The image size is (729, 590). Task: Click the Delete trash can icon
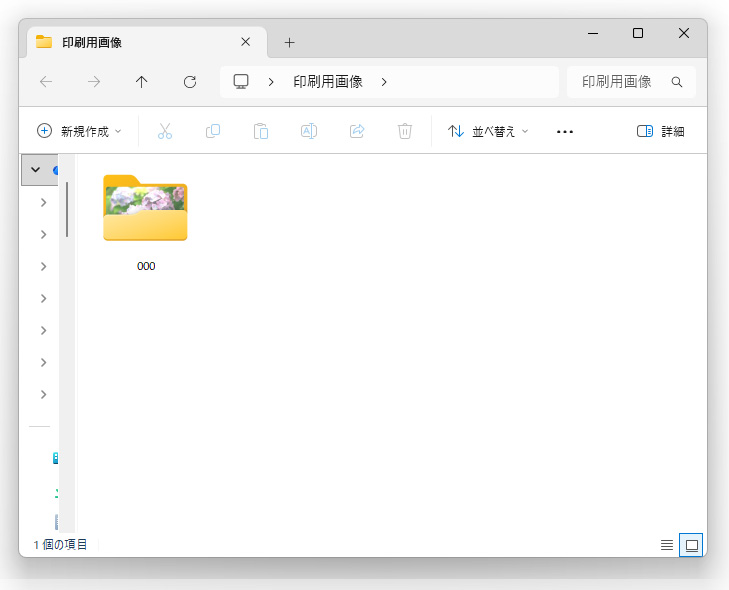pos(405,131)
